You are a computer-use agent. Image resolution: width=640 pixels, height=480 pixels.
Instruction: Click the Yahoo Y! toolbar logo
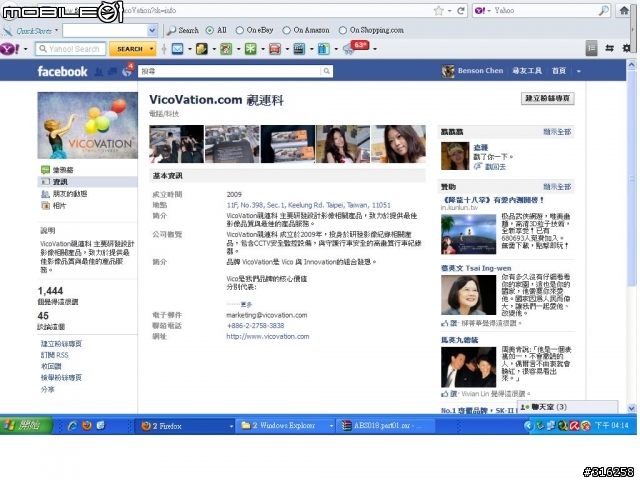(10, 49)
